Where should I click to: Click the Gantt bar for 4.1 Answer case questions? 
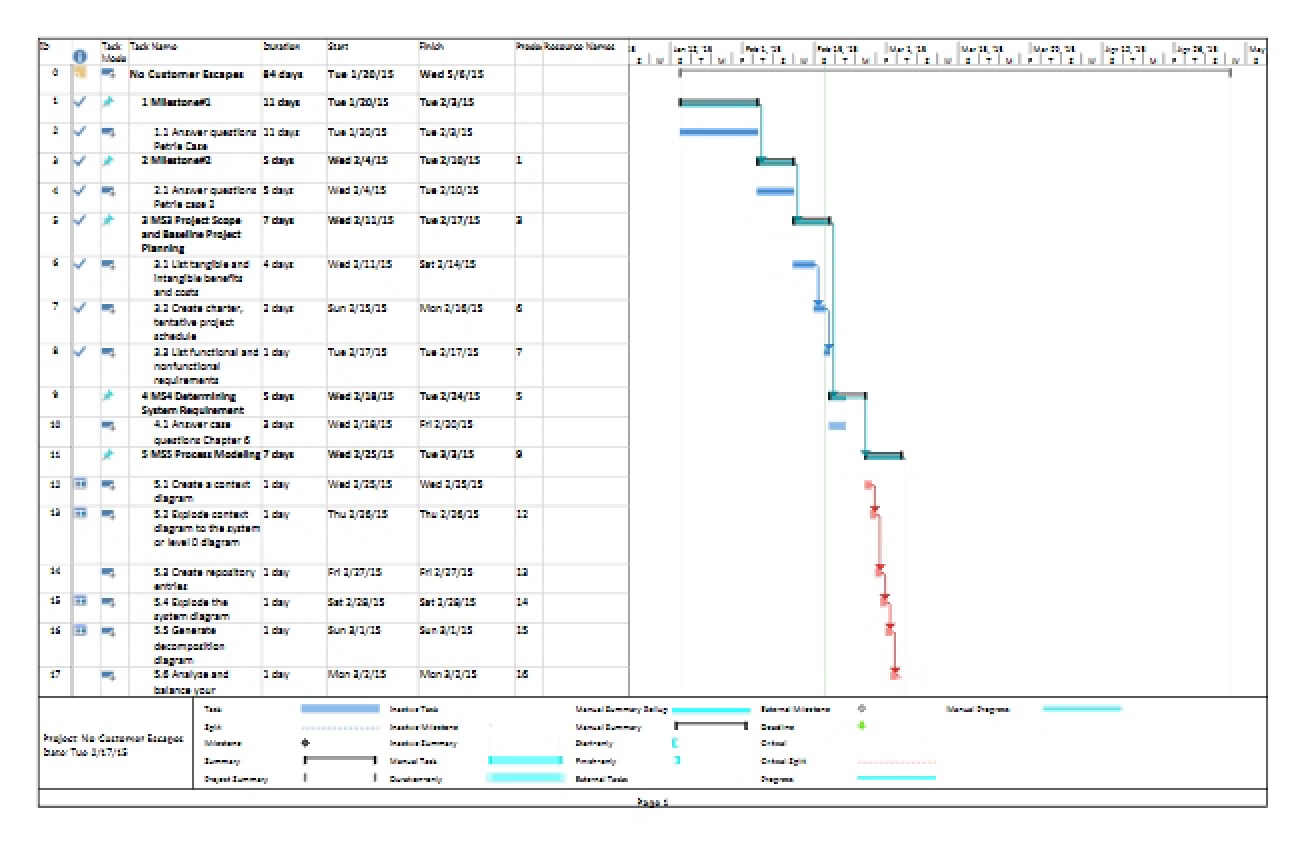tap(837, 425)
